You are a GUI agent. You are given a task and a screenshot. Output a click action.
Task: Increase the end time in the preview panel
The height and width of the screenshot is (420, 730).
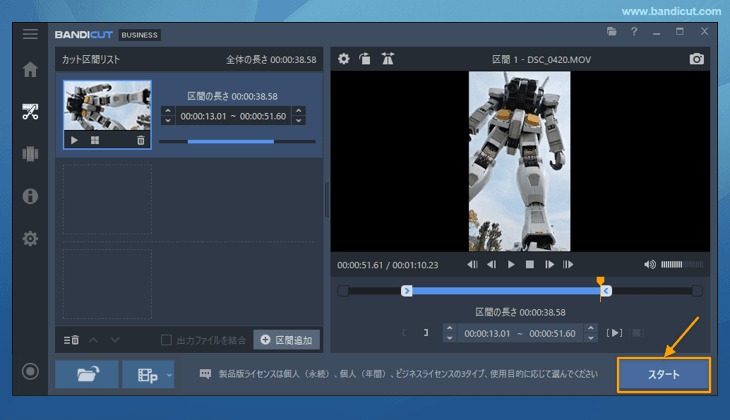[x=591, y=328]
